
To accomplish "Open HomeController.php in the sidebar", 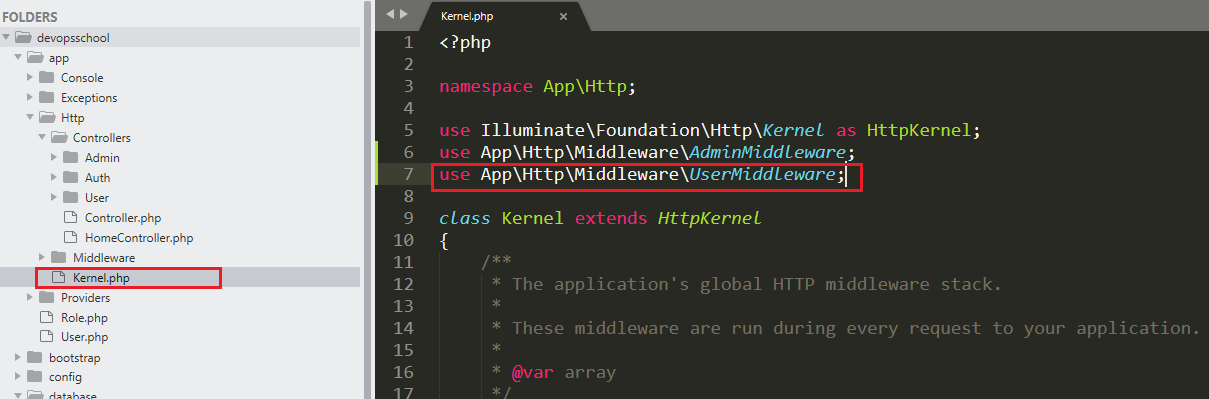I will pos(139,238).
